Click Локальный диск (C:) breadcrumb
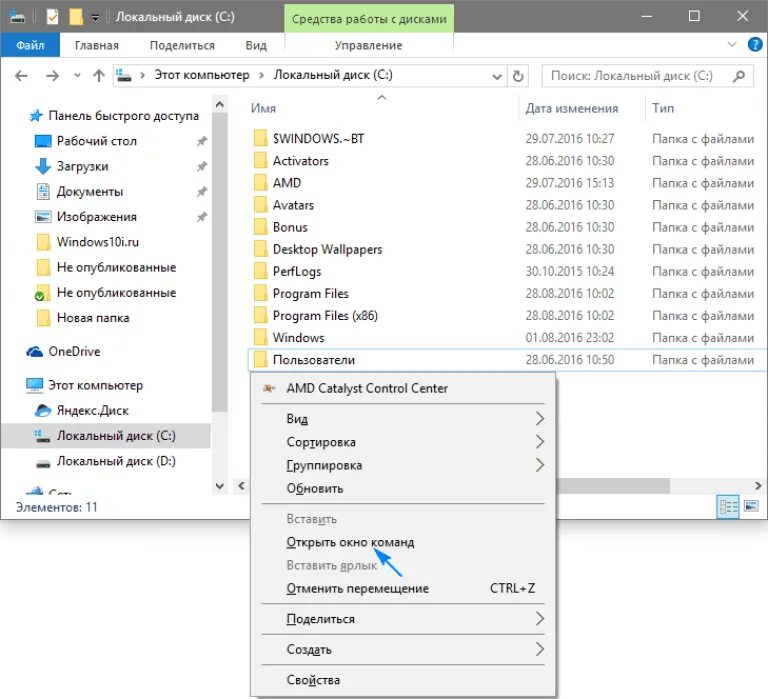Viewport: 768px width, 699px height. coord(333,75)
